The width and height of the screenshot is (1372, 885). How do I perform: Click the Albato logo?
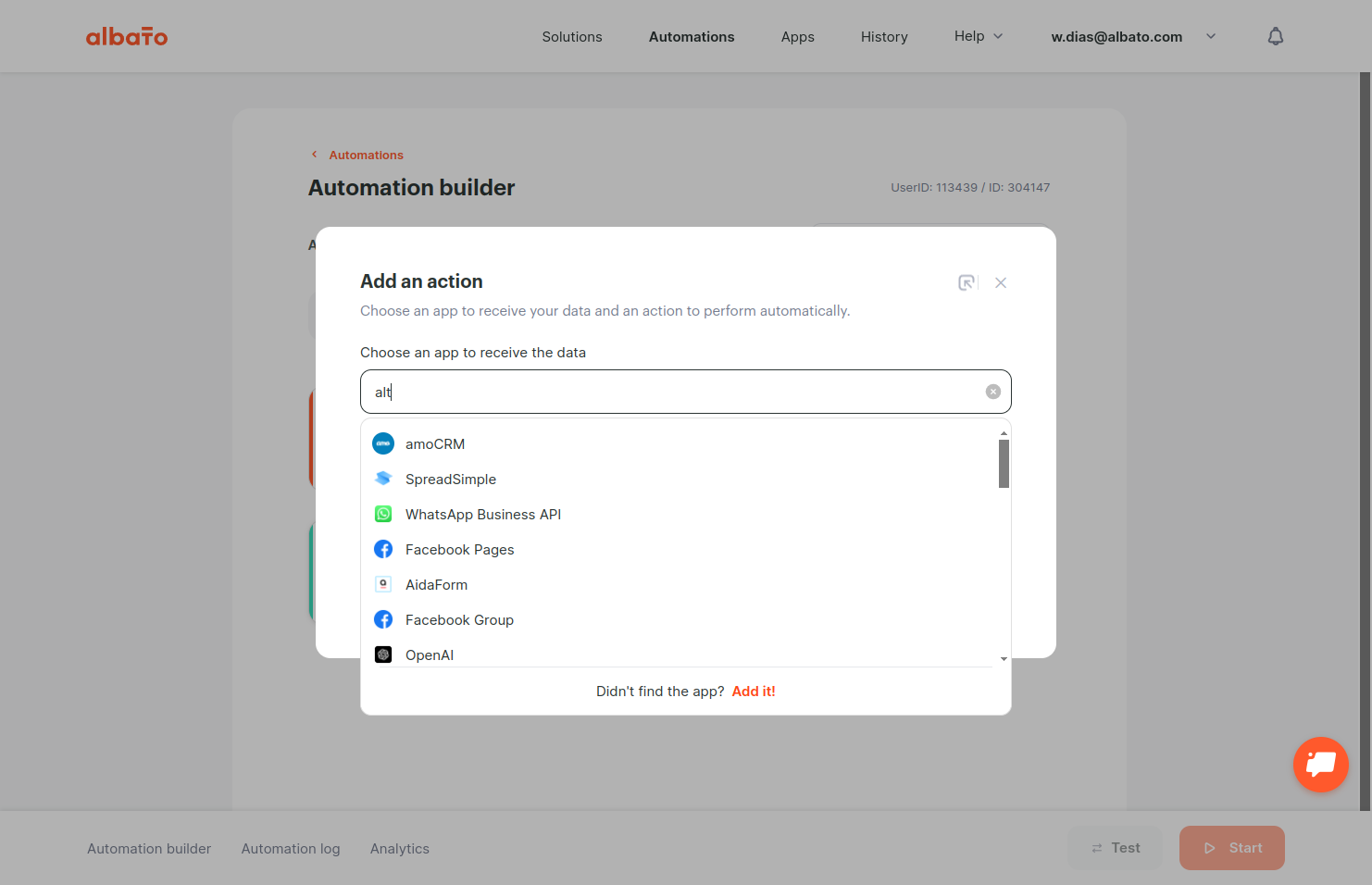[127, 36]
